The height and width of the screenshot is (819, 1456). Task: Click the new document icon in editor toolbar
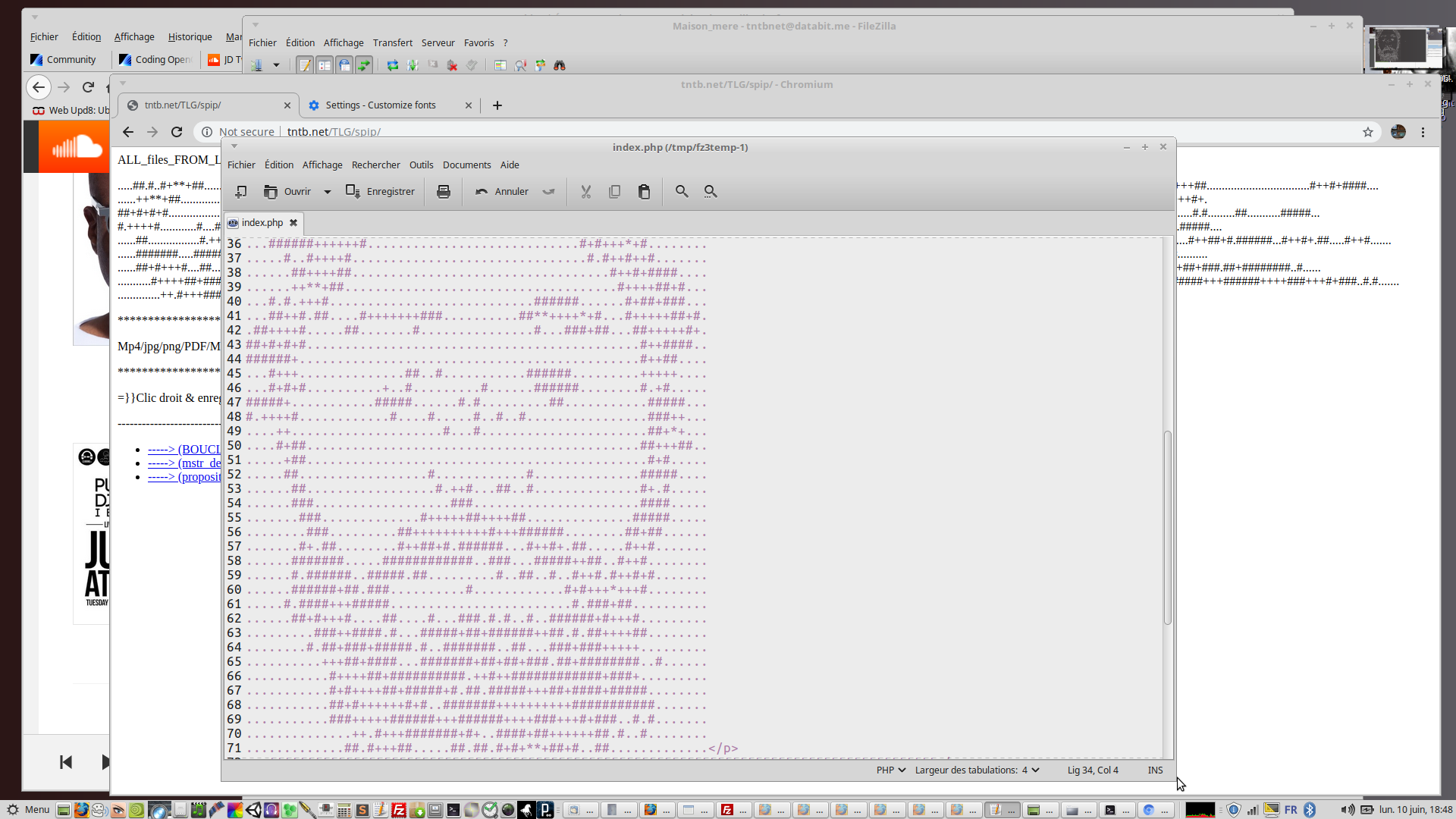tap(240, 192)
